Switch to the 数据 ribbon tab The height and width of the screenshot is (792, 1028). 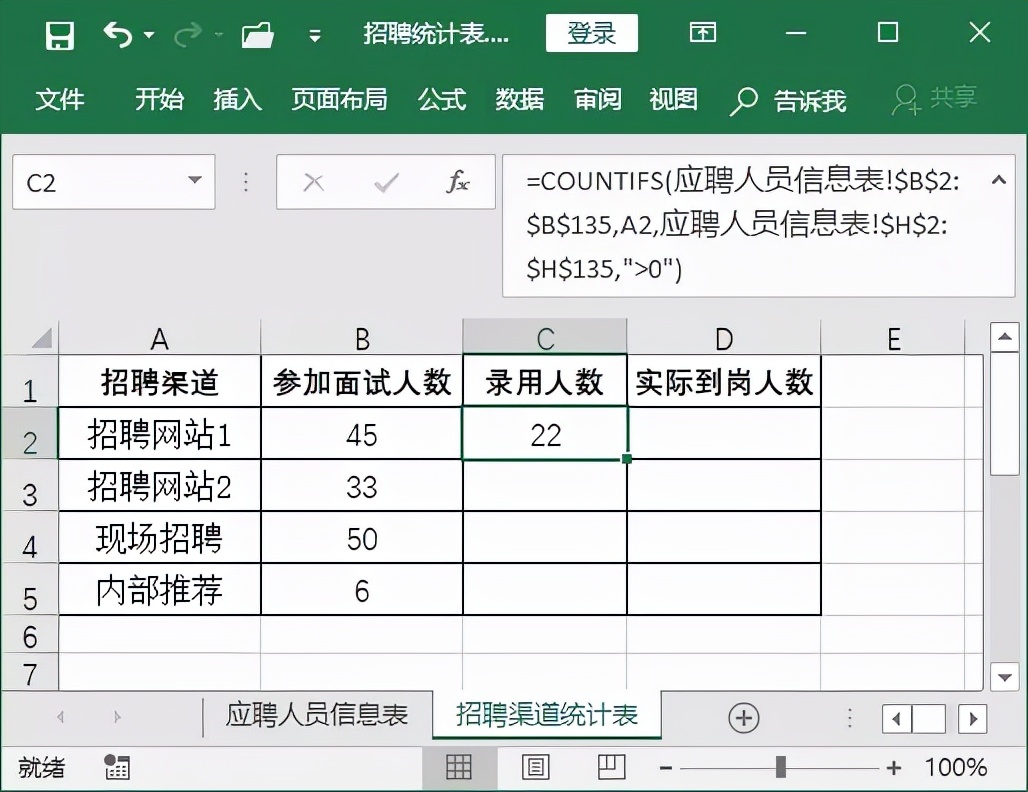point(519,100)
